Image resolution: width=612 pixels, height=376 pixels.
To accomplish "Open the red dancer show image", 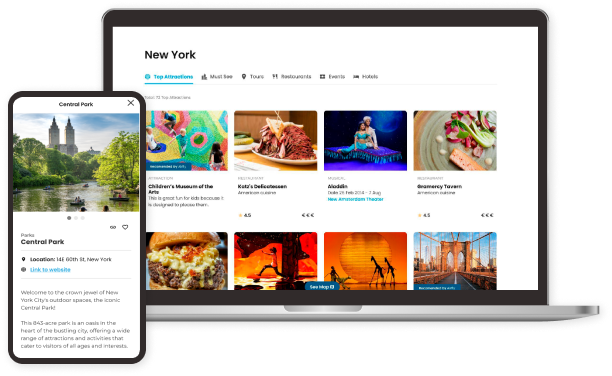I will [276, 261].
